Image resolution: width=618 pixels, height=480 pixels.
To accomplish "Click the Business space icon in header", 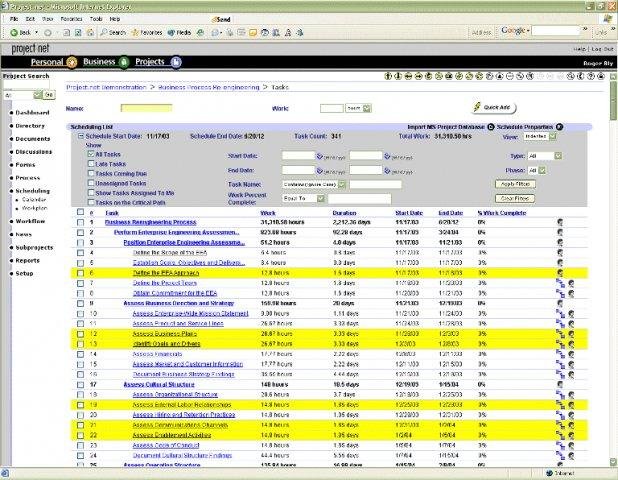I will (124, 62).
